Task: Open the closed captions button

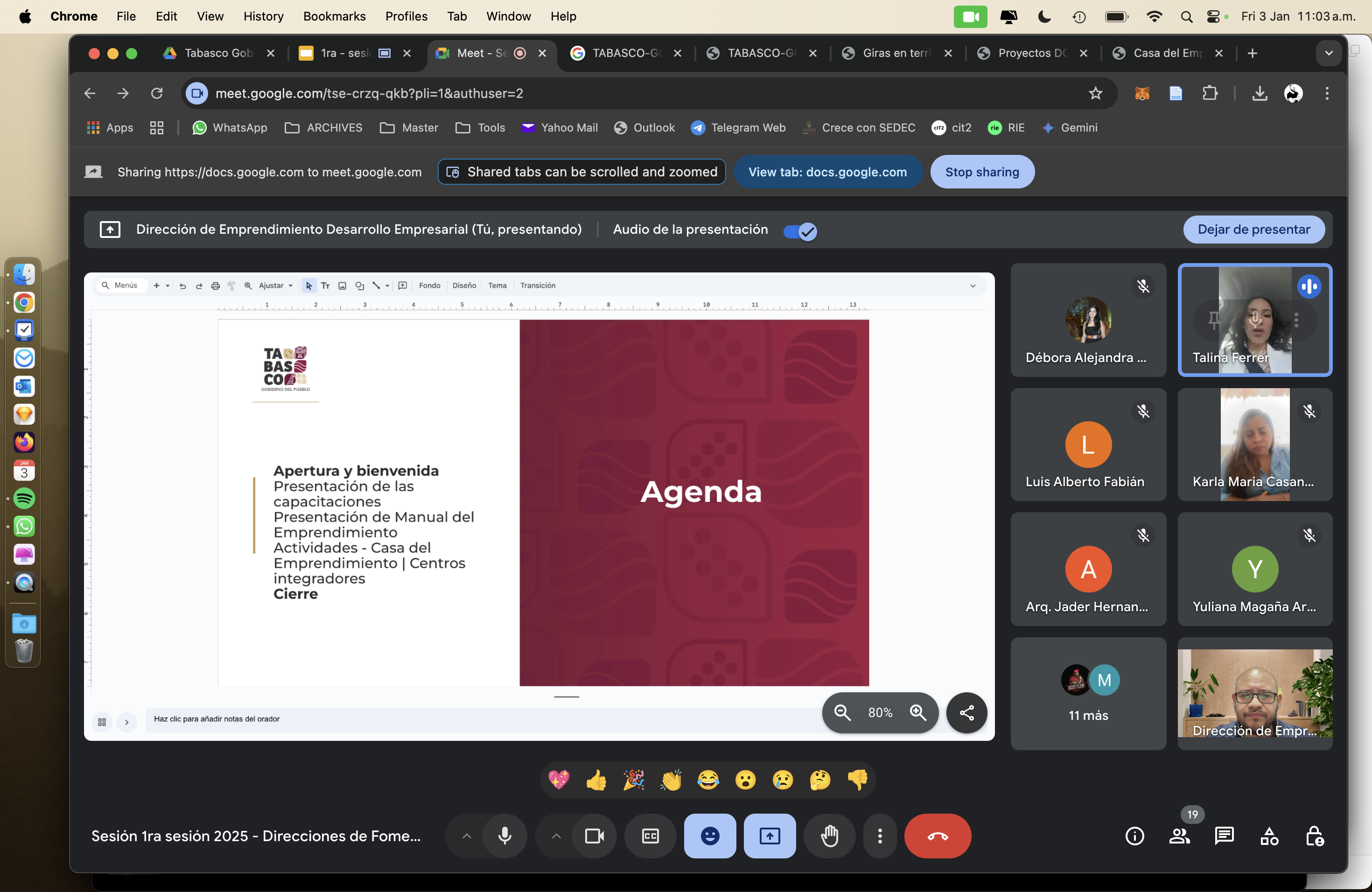Action: 650,836
